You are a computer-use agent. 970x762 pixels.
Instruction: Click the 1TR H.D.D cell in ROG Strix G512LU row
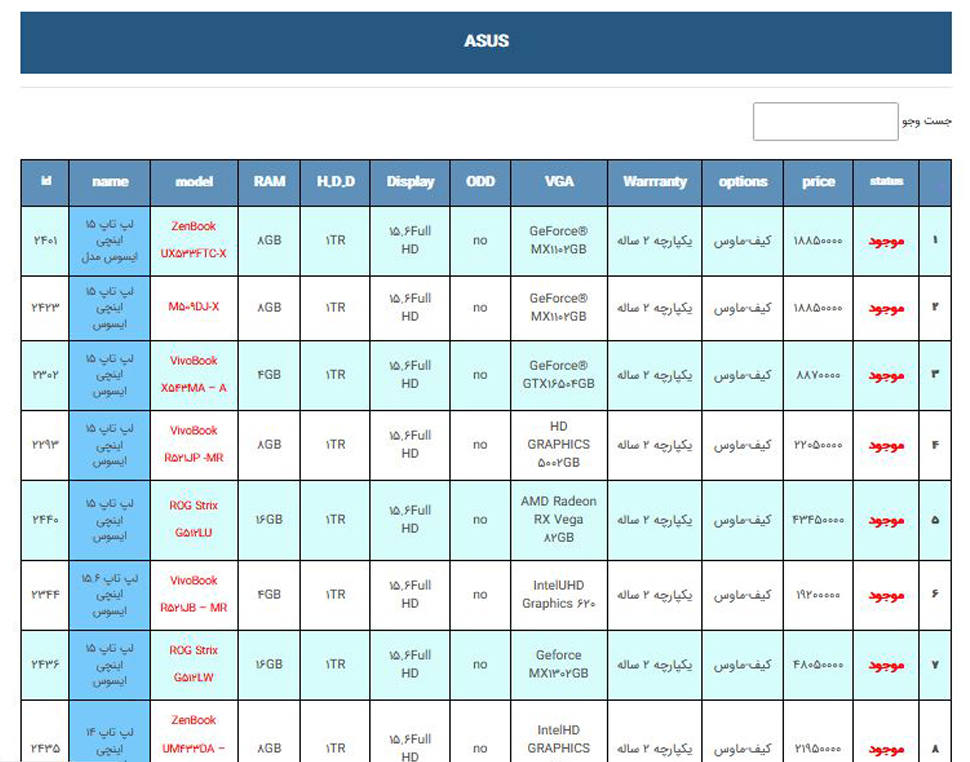point(335,520)
